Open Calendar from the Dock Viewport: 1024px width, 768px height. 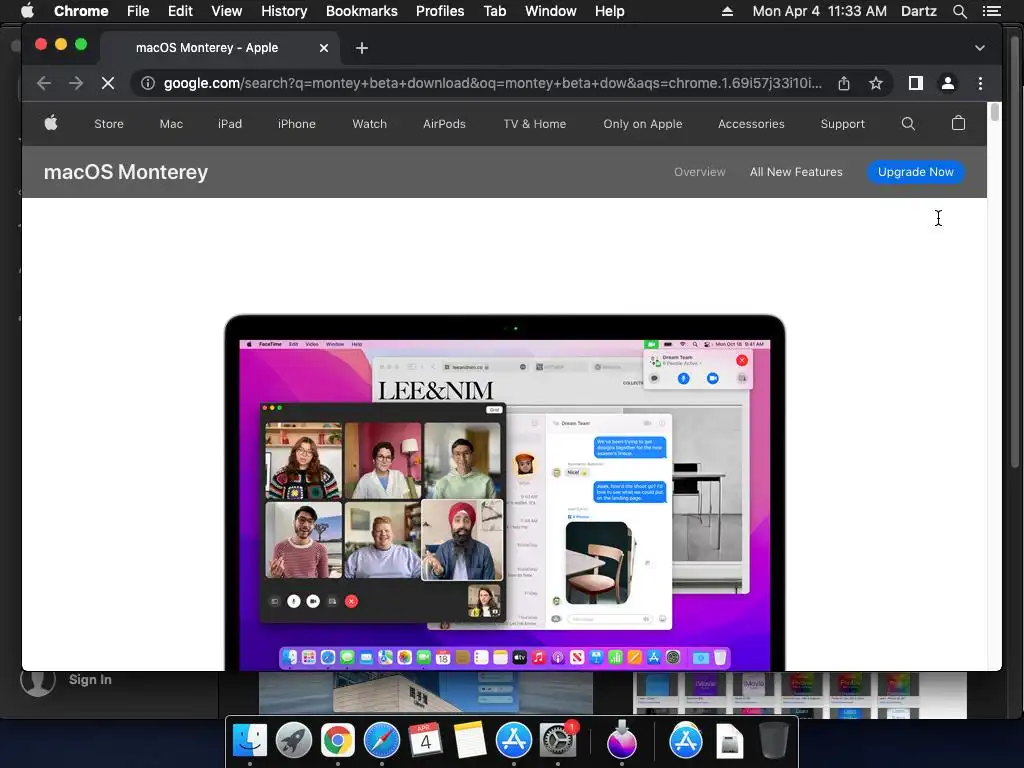(x=425, y=740)
